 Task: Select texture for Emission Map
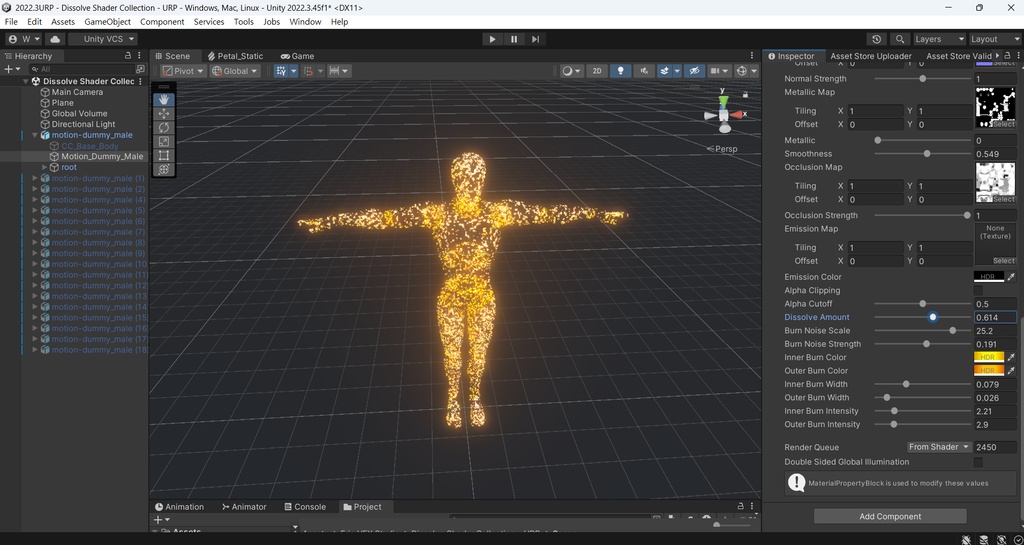(x=1003, y=260)
